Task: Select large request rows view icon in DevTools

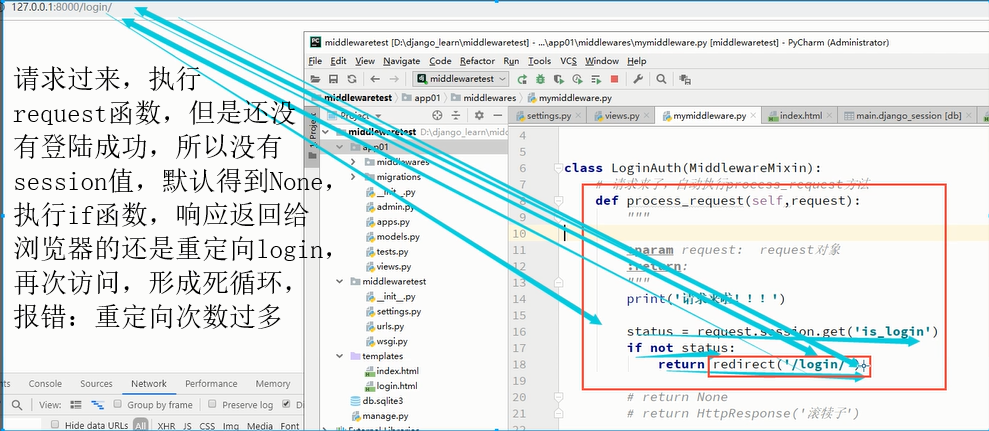Action: (76, 404)
